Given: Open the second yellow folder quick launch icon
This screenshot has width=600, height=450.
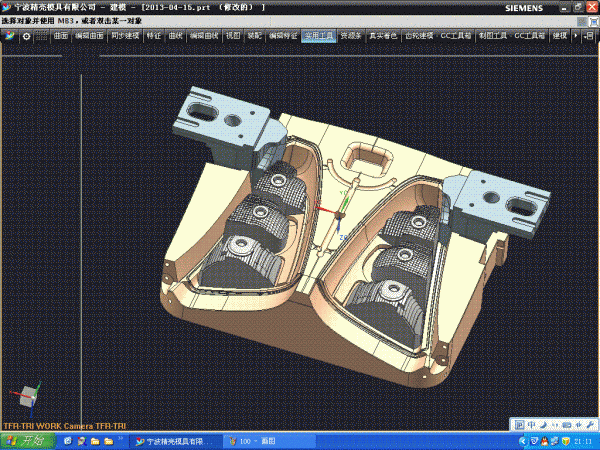Looking at the screenshot, I should point(109,442).
